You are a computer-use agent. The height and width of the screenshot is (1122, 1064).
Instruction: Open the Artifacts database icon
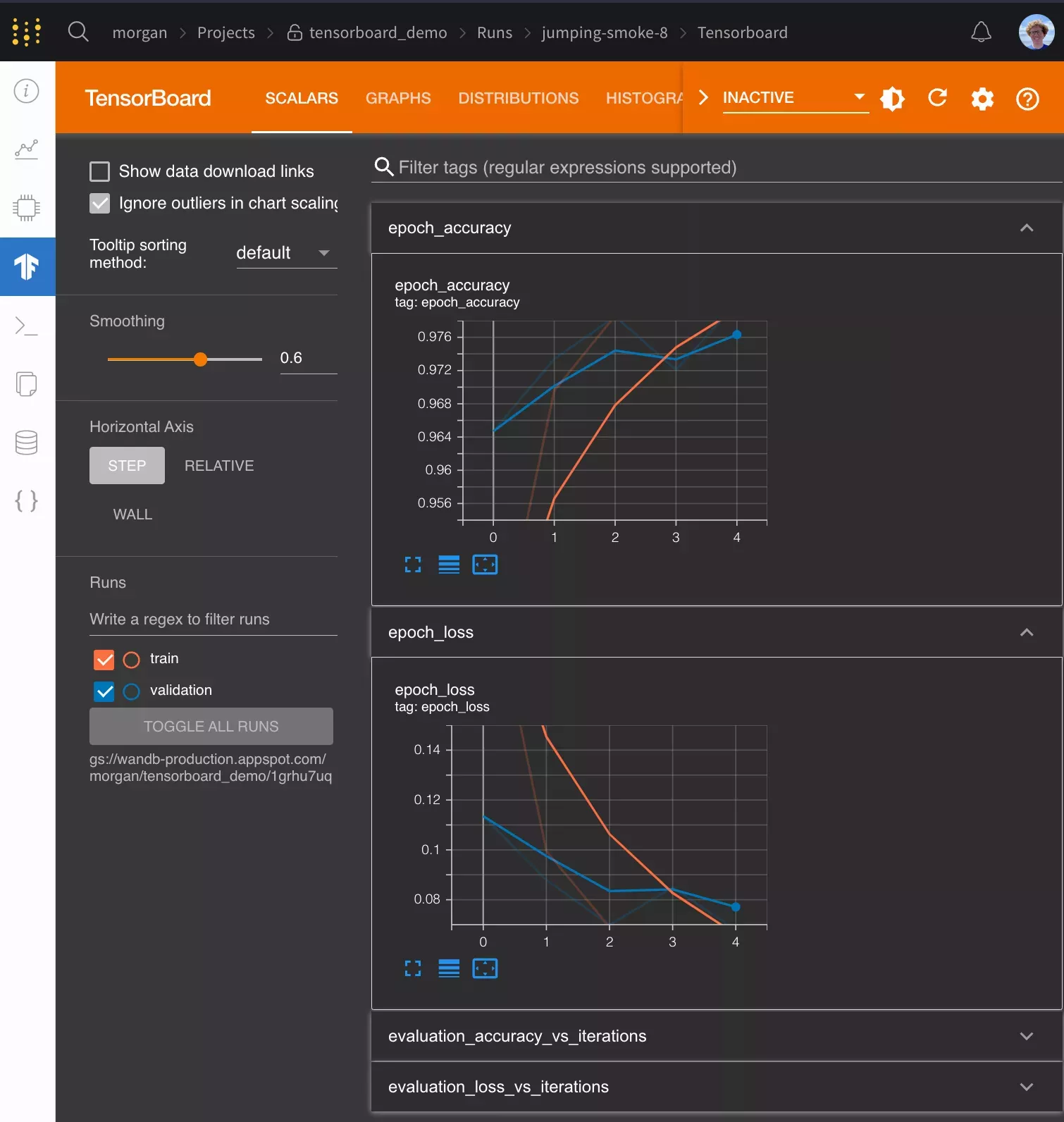[27, 443]
